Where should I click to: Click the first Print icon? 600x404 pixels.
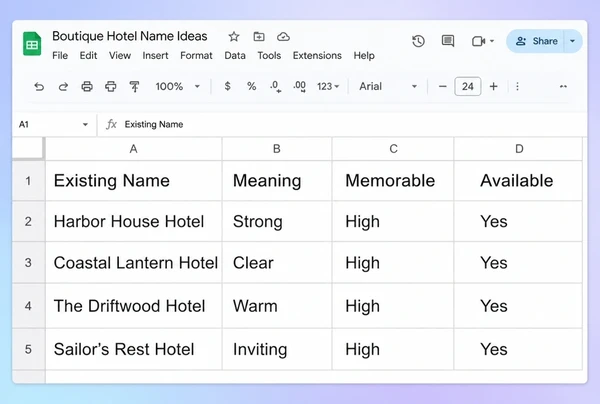[87, 86]
